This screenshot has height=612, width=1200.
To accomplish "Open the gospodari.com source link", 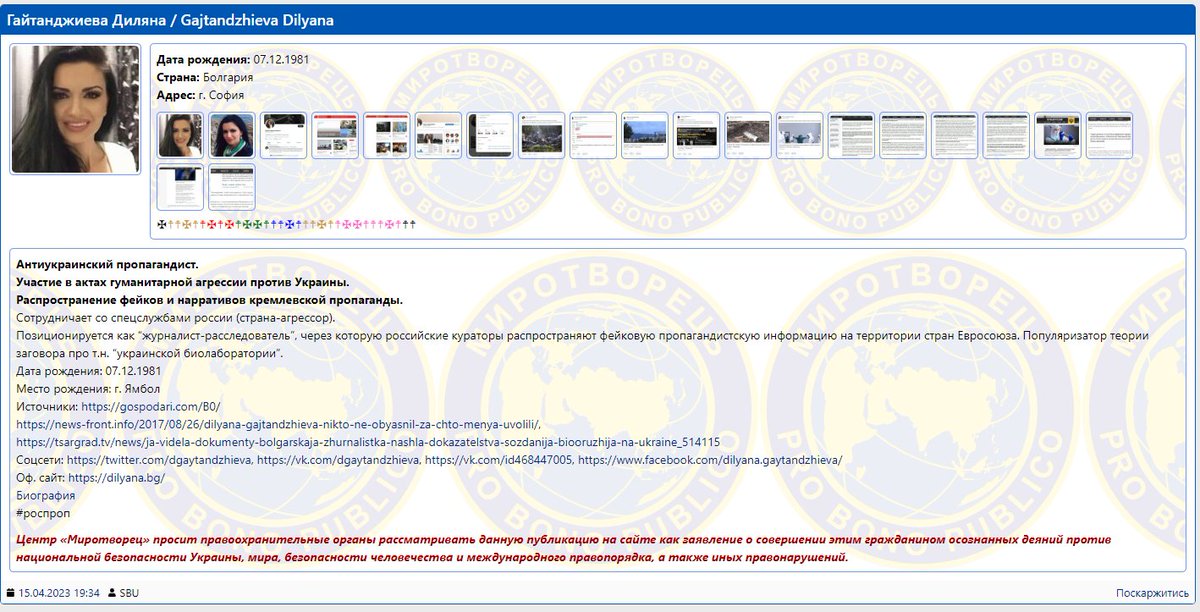I will 151,406.
